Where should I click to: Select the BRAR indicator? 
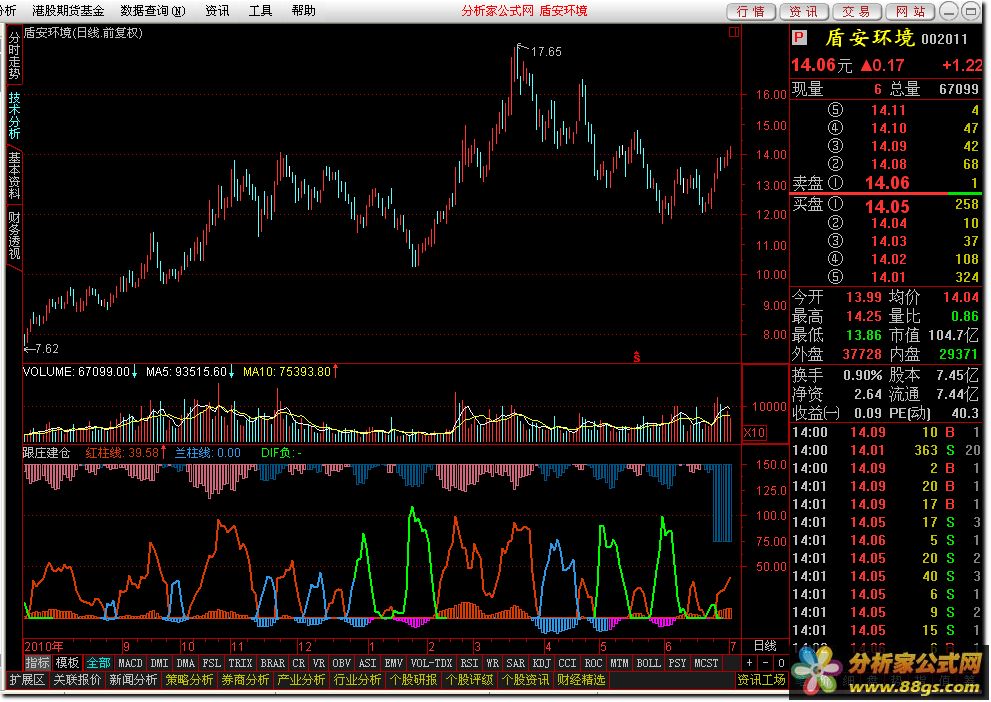(x=272, y=663)
